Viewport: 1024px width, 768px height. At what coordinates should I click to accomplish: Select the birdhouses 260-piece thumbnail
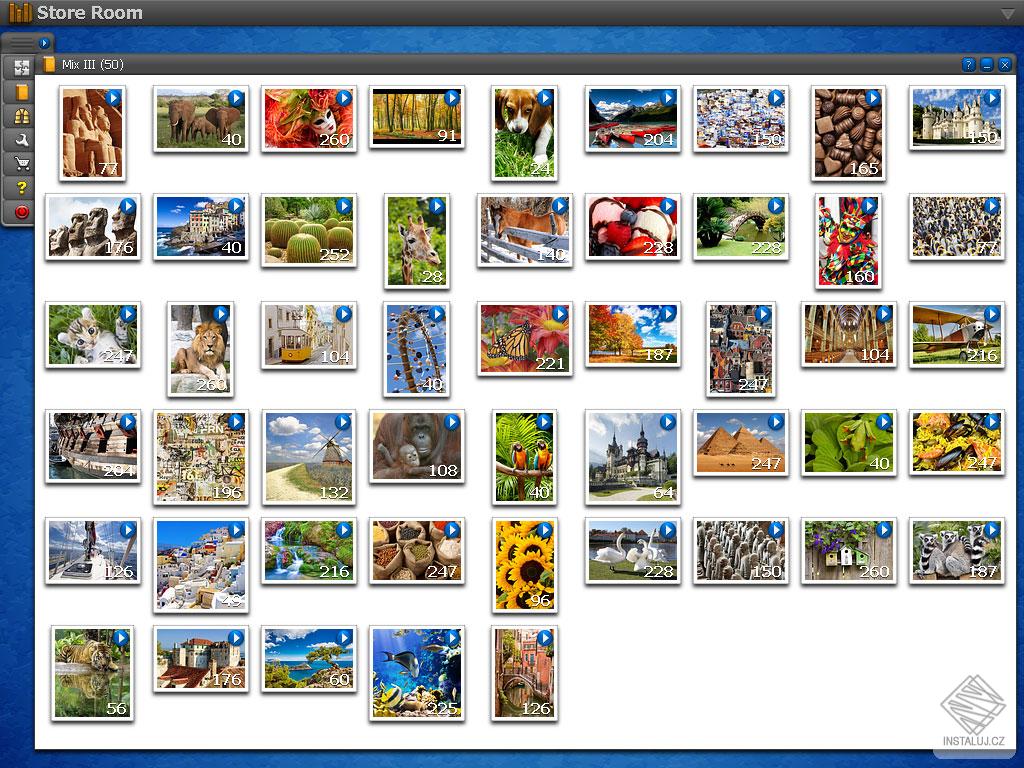(848, 551)
